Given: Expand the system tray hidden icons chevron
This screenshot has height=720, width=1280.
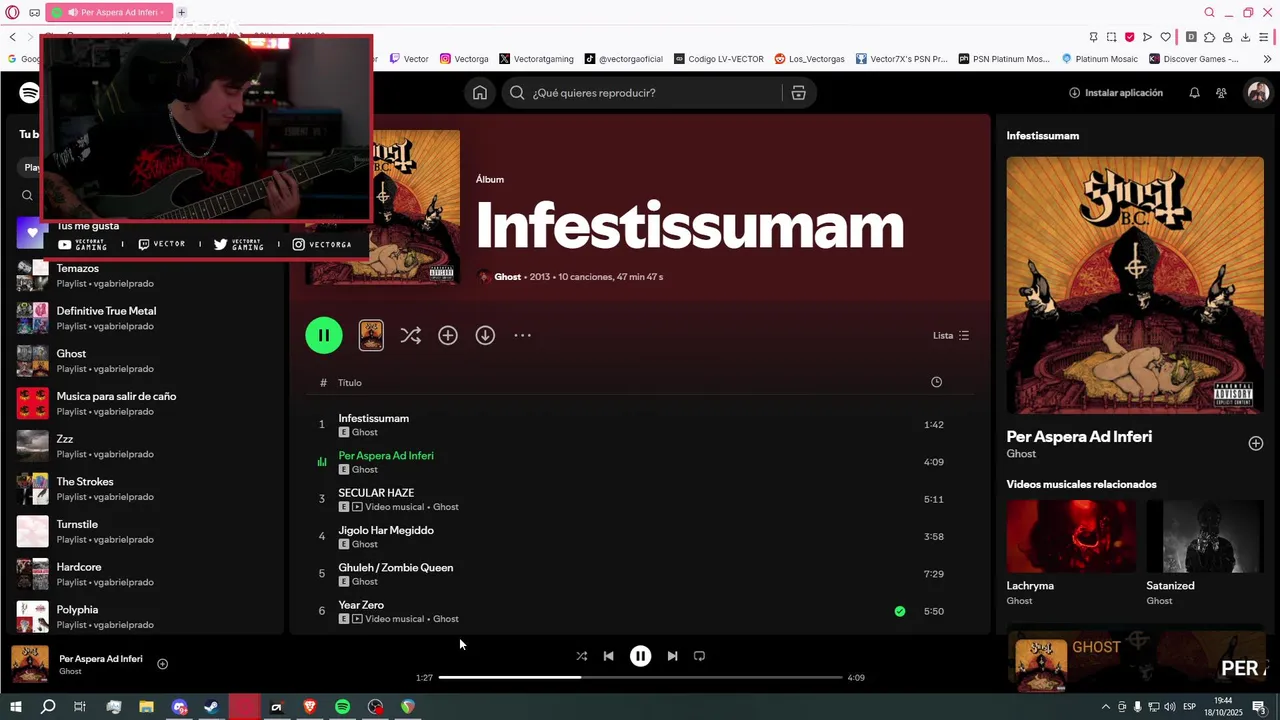Looking at the screenshot, I should pos(1105,707).
